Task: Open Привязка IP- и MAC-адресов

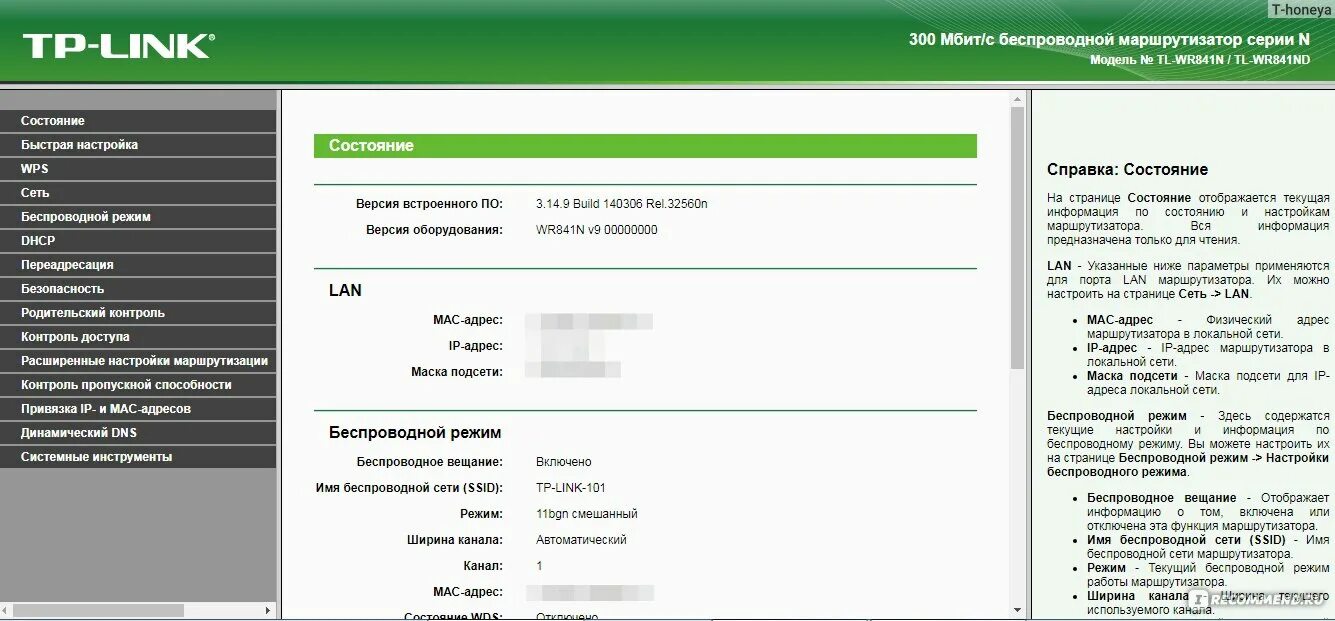Action: pyautogui.click(x=138, y=409)
